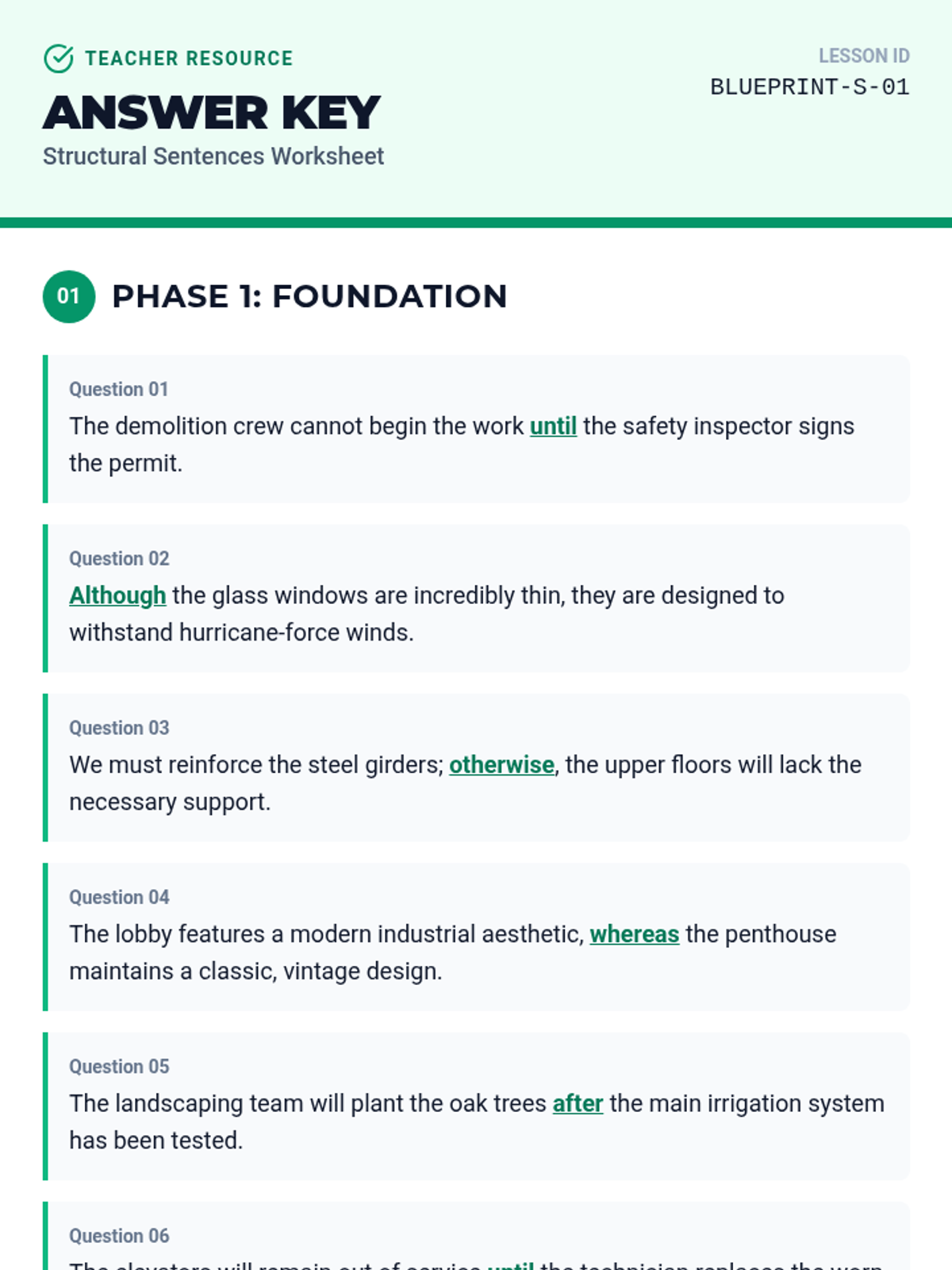Click the underlined word 'until' in Question 01

553,426
